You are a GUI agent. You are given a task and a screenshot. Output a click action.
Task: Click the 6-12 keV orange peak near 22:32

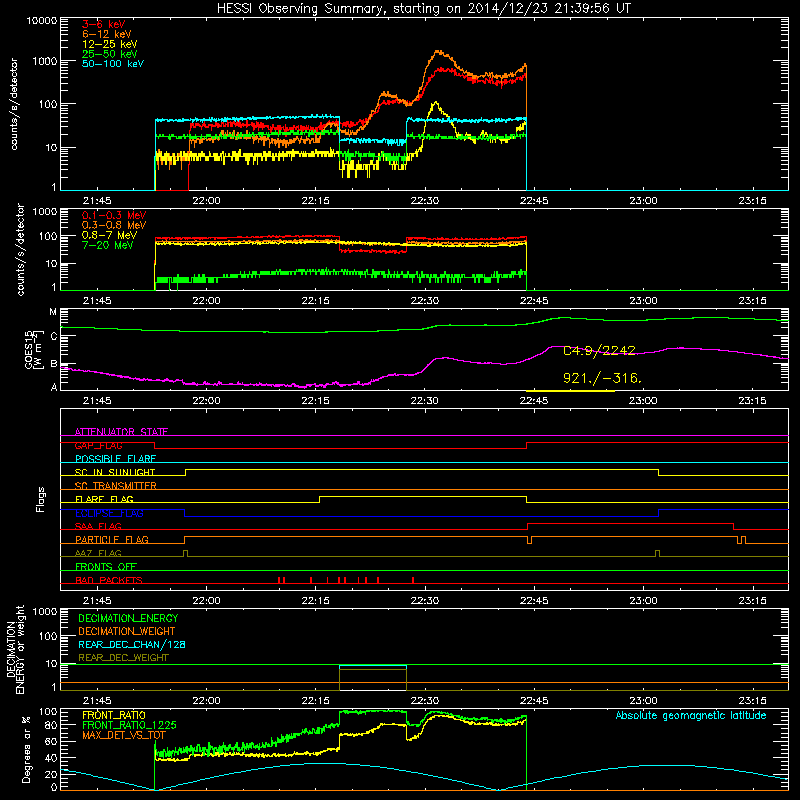click(438, 52)
